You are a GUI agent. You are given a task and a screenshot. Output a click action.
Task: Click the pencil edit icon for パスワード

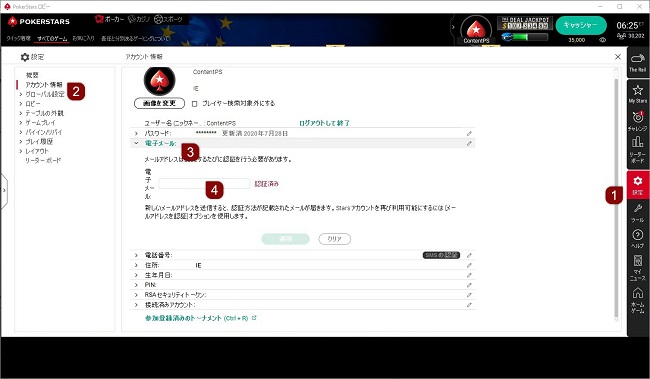pos(469,134)
